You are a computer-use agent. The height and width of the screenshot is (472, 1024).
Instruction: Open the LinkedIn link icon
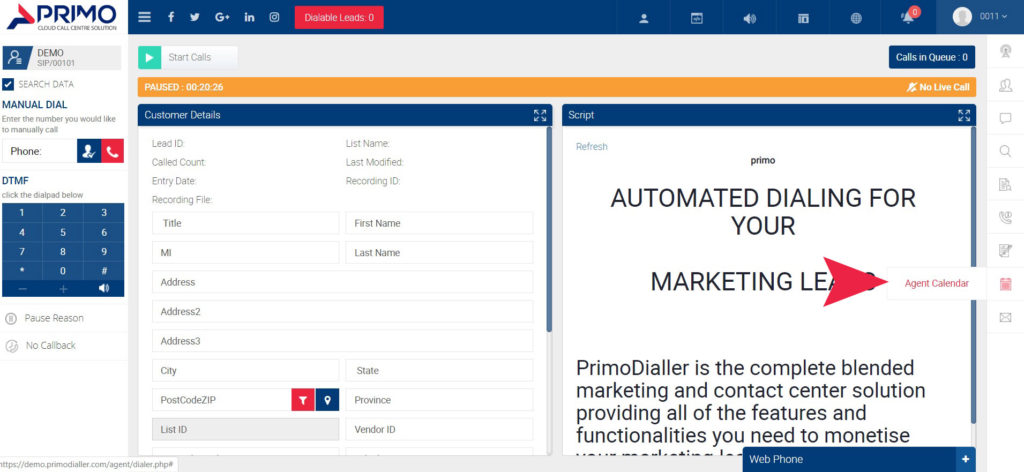[x=249, y=17]
